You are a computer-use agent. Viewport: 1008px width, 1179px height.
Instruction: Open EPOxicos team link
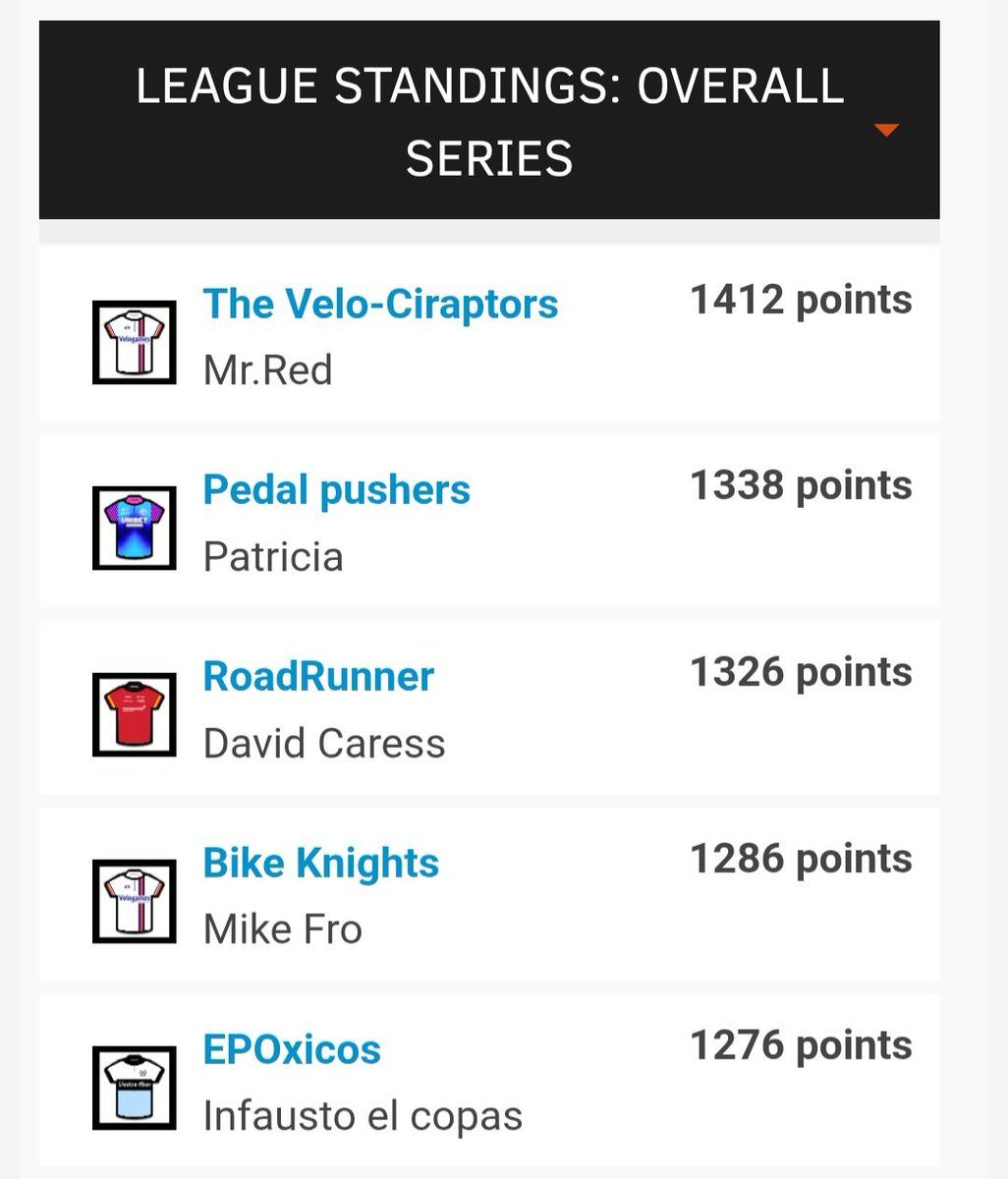click(x=292, y=1049)
